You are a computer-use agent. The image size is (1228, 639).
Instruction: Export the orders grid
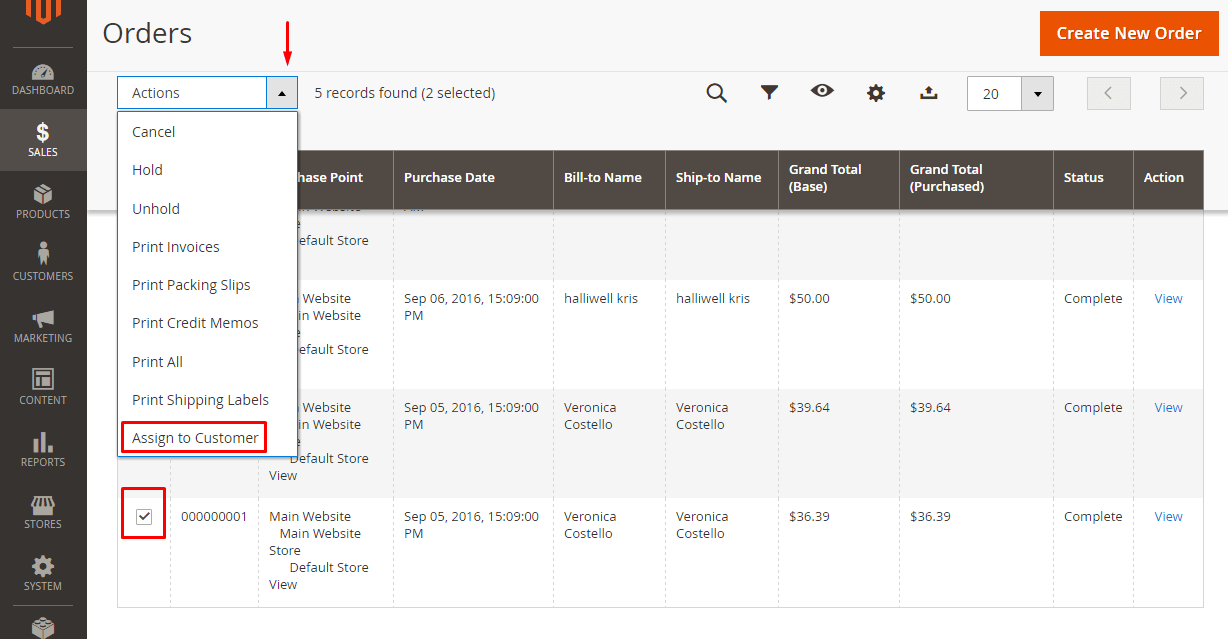[929, 93]
